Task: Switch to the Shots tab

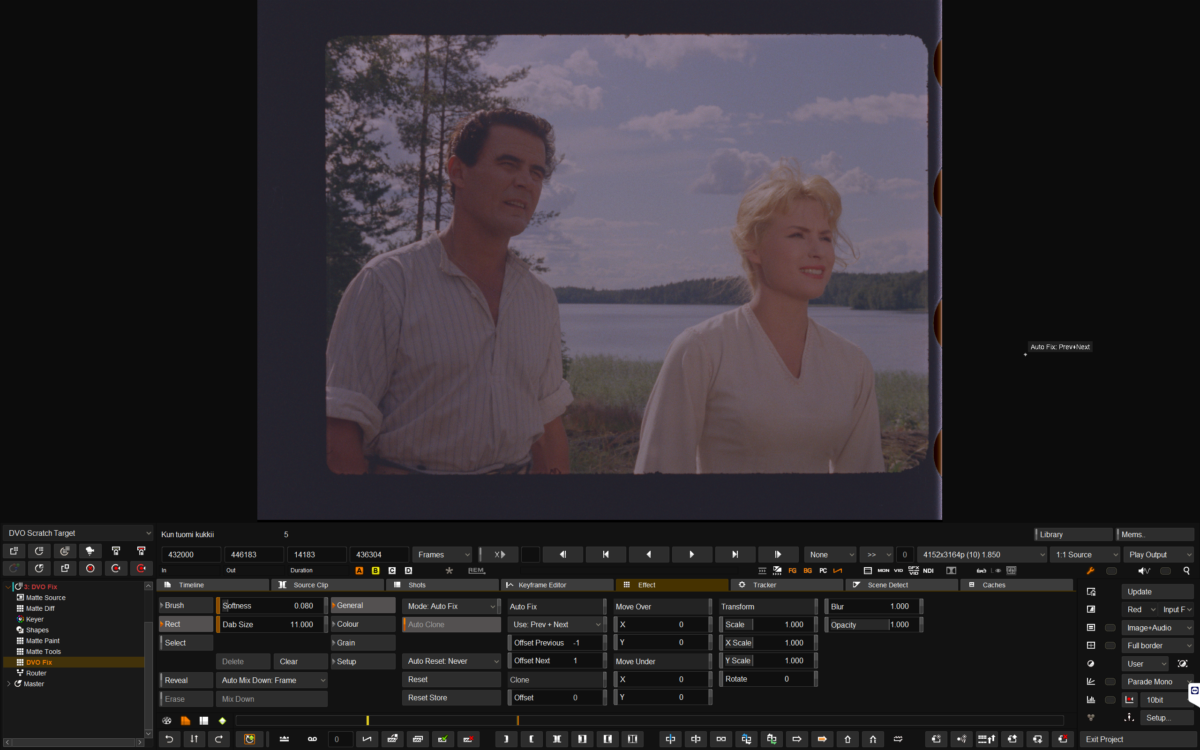Action: tap(442, 585)
